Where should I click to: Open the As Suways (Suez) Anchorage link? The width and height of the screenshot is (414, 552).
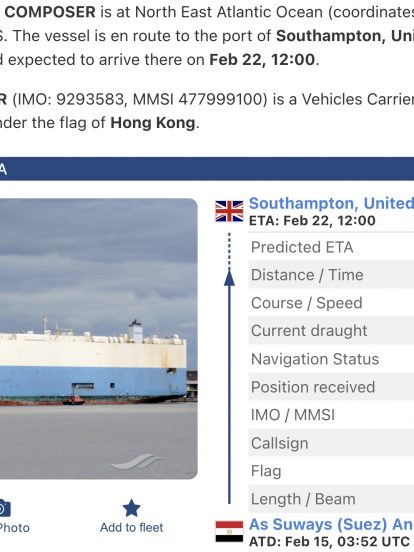click(331, 525)
